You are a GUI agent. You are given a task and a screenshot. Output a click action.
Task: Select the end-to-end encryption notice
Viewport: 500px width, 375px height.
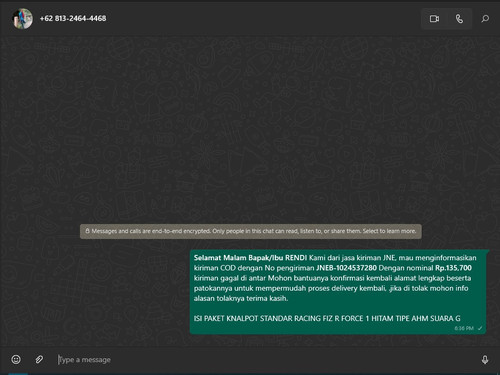(251, 231)
